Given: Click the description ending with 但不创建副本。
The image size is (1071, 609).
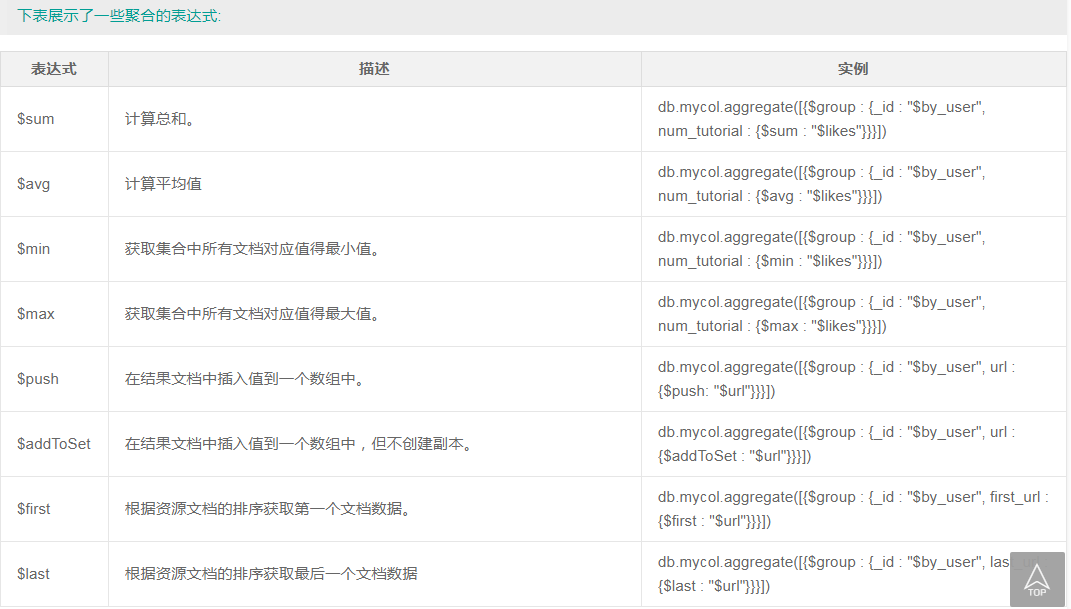Looking at the screenshot, I should [x=301, y=444].
